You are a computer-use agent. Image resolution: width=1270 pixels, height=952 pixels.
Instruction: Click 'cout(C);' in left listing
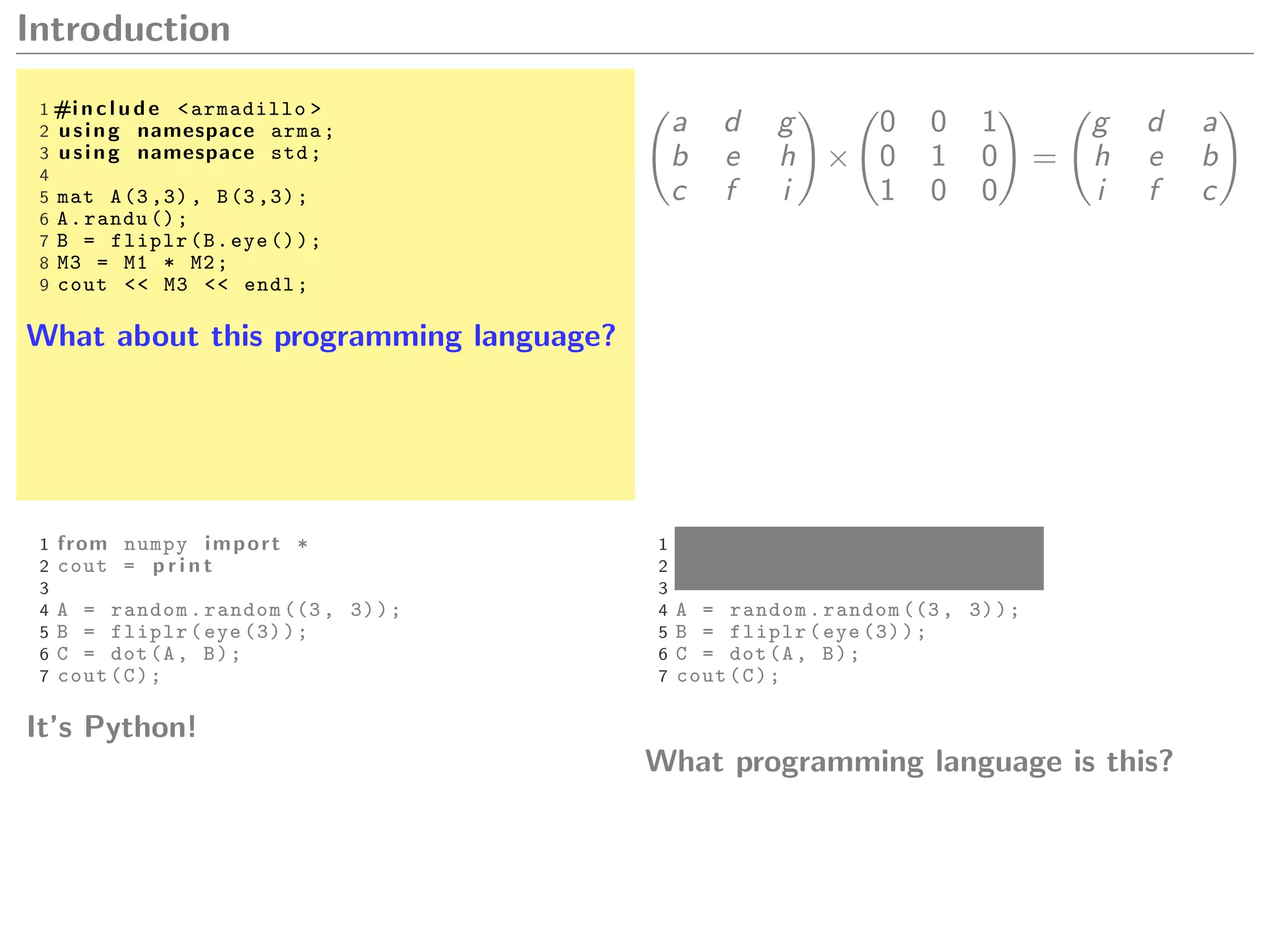109,676
